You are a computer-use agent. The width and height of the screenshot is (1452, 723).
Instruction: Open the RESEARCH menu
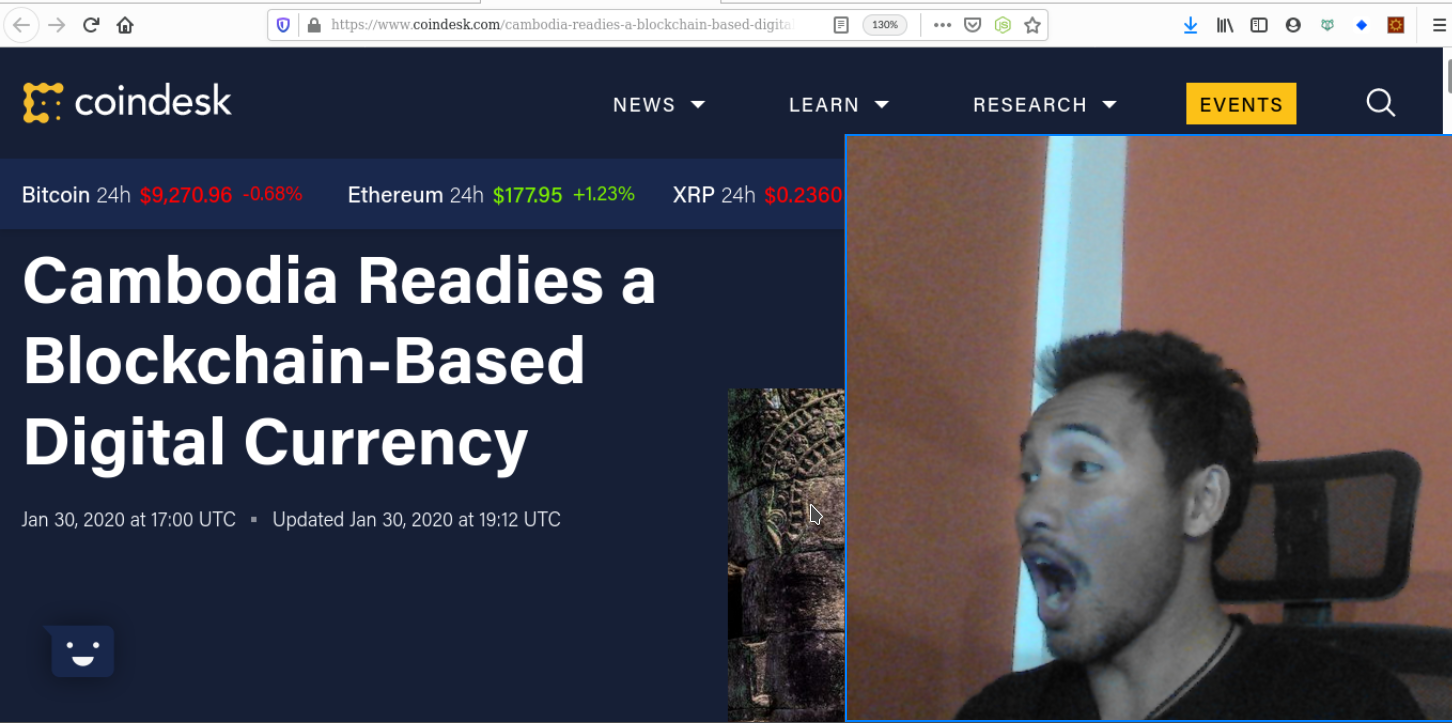[1030, 105]
